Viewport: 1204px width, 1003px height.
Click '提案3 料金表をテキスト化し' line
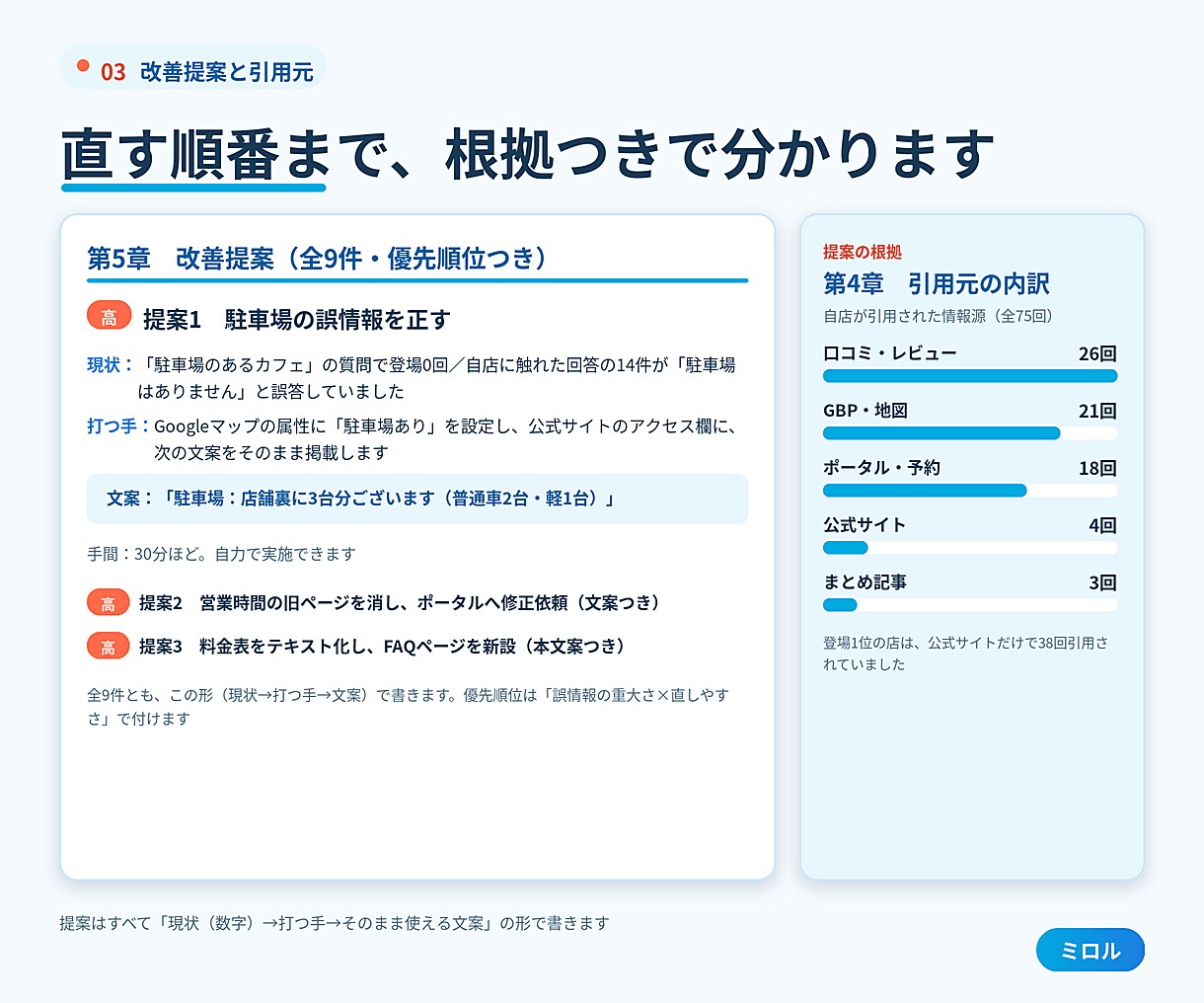(x=382, y=646)
